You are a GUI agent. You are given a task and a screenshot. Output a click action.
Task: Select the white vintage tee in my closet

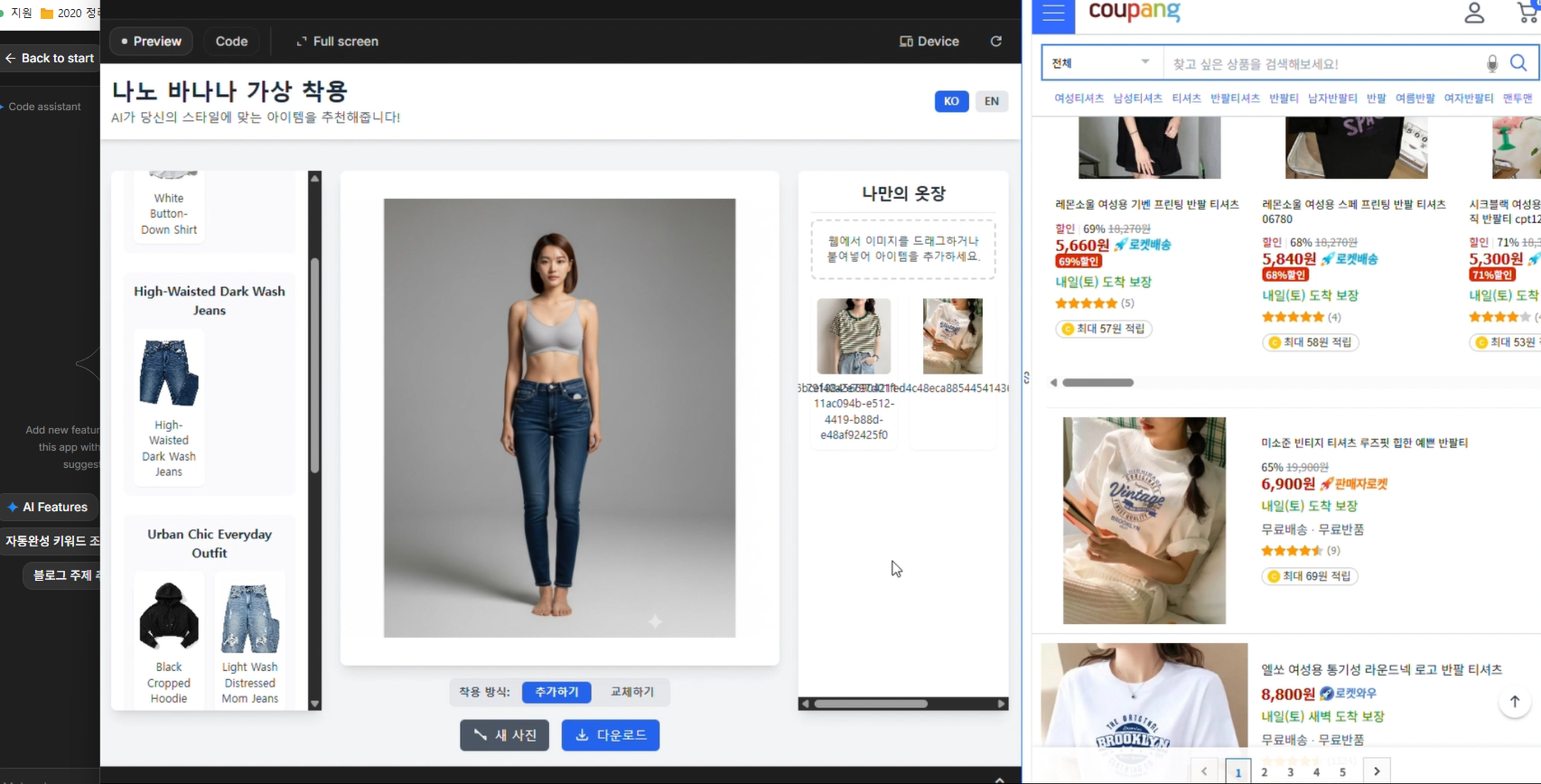(x=952, y=336)
